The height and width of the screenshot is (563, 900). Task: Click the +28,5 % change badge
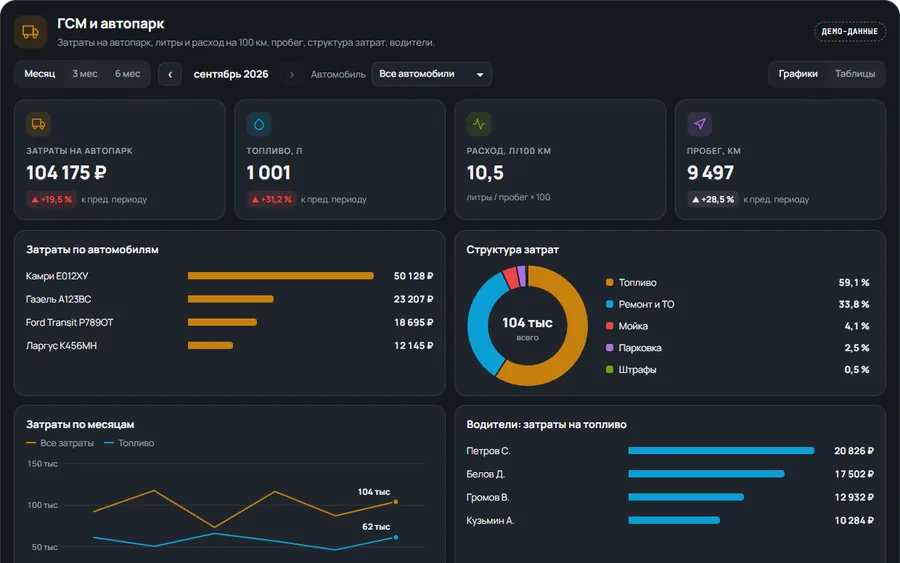coord(712,199)
